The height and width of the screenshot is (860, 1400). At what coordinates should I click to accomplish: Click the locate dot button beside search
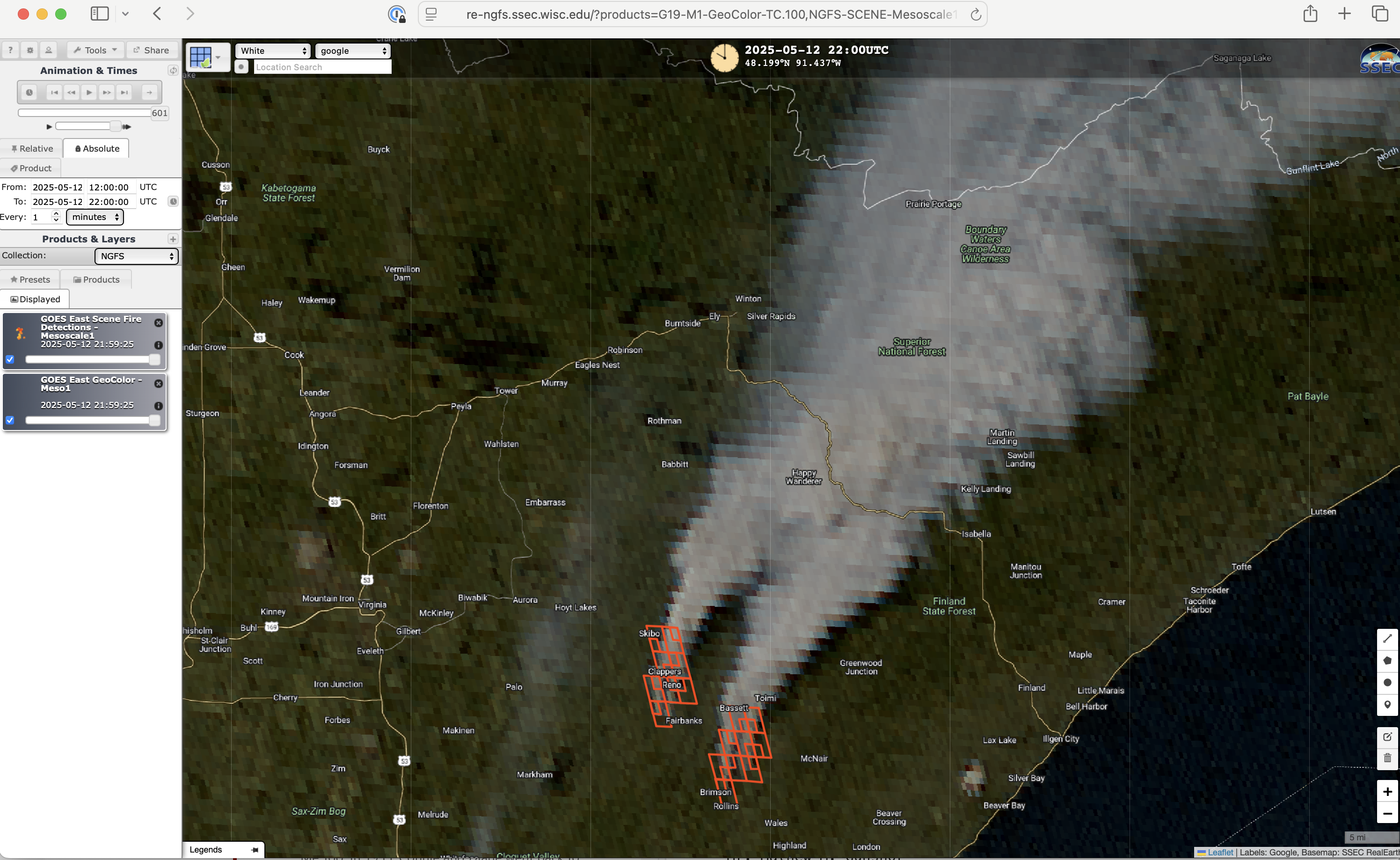(241, 67)
